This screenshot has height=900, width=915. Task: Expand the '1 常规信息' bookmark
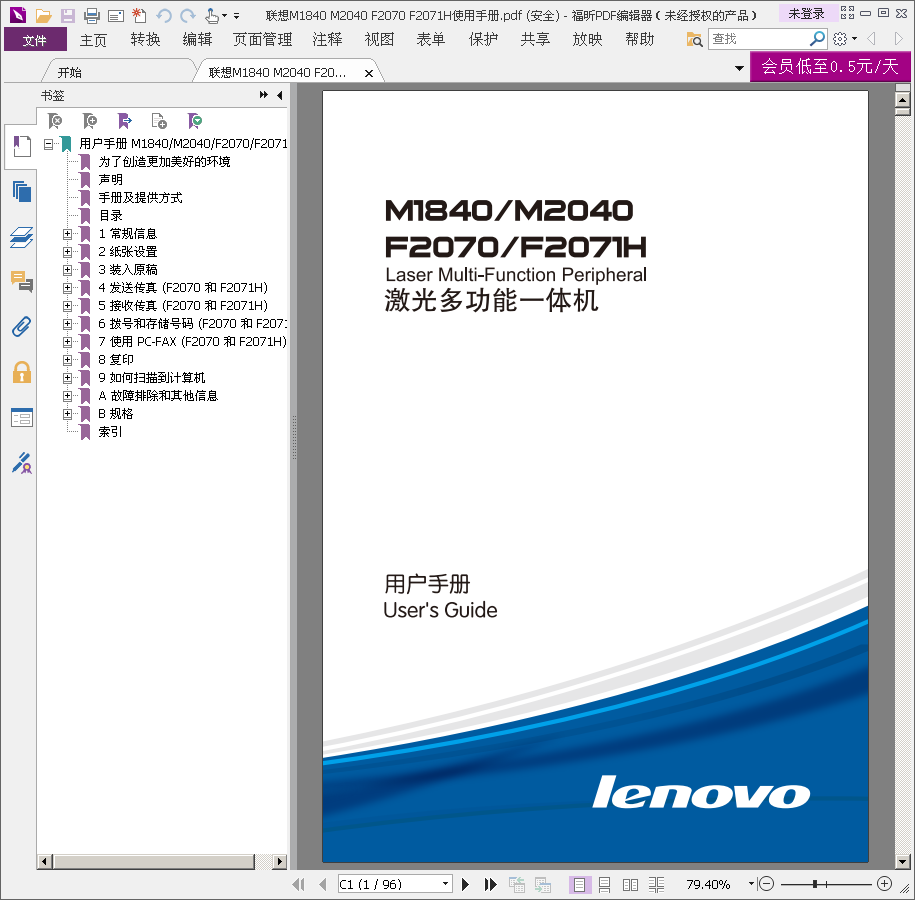pos(68,234)
